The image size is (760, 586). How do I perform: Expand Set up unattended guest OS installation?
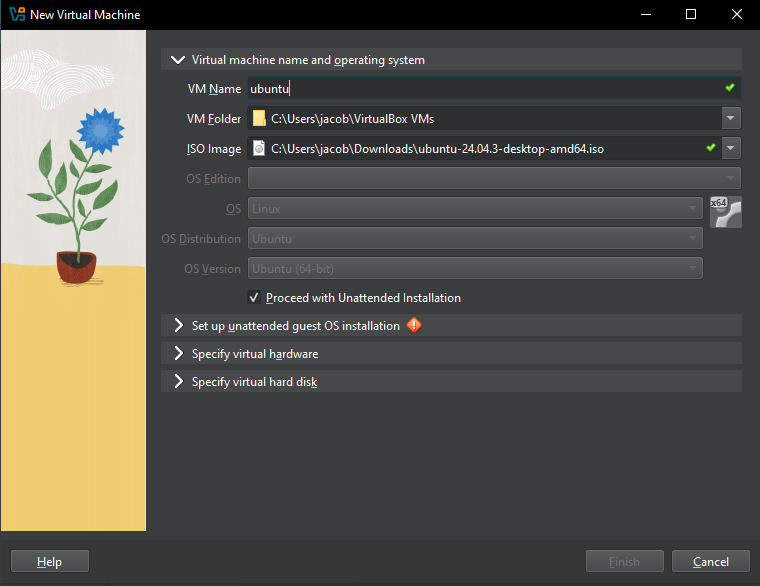coord(179,326)
